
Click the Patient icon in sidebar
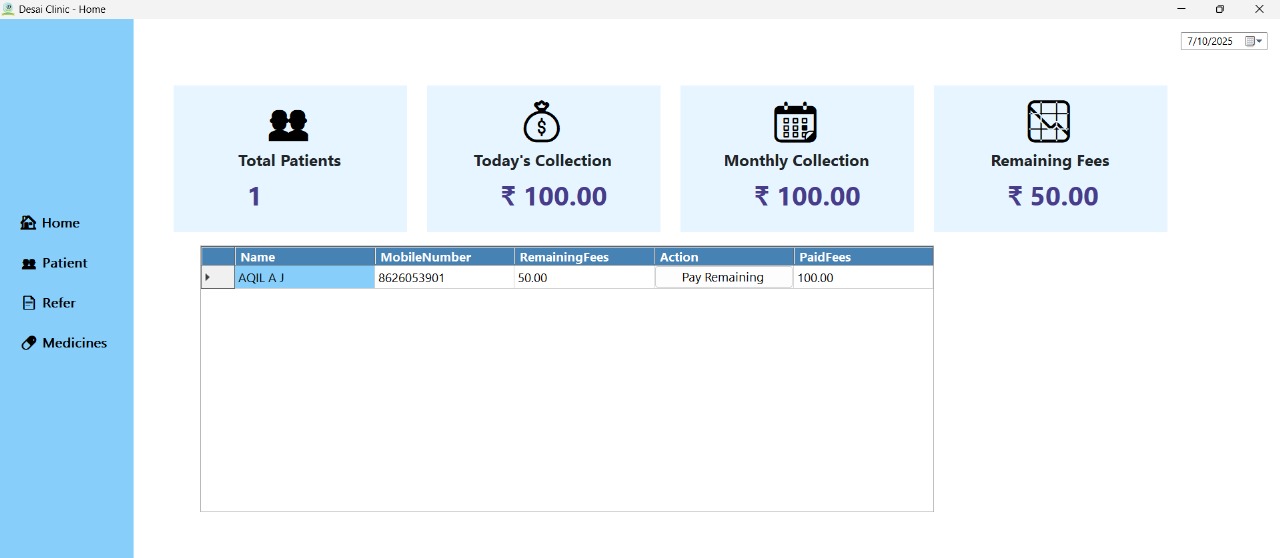point(29,264)
